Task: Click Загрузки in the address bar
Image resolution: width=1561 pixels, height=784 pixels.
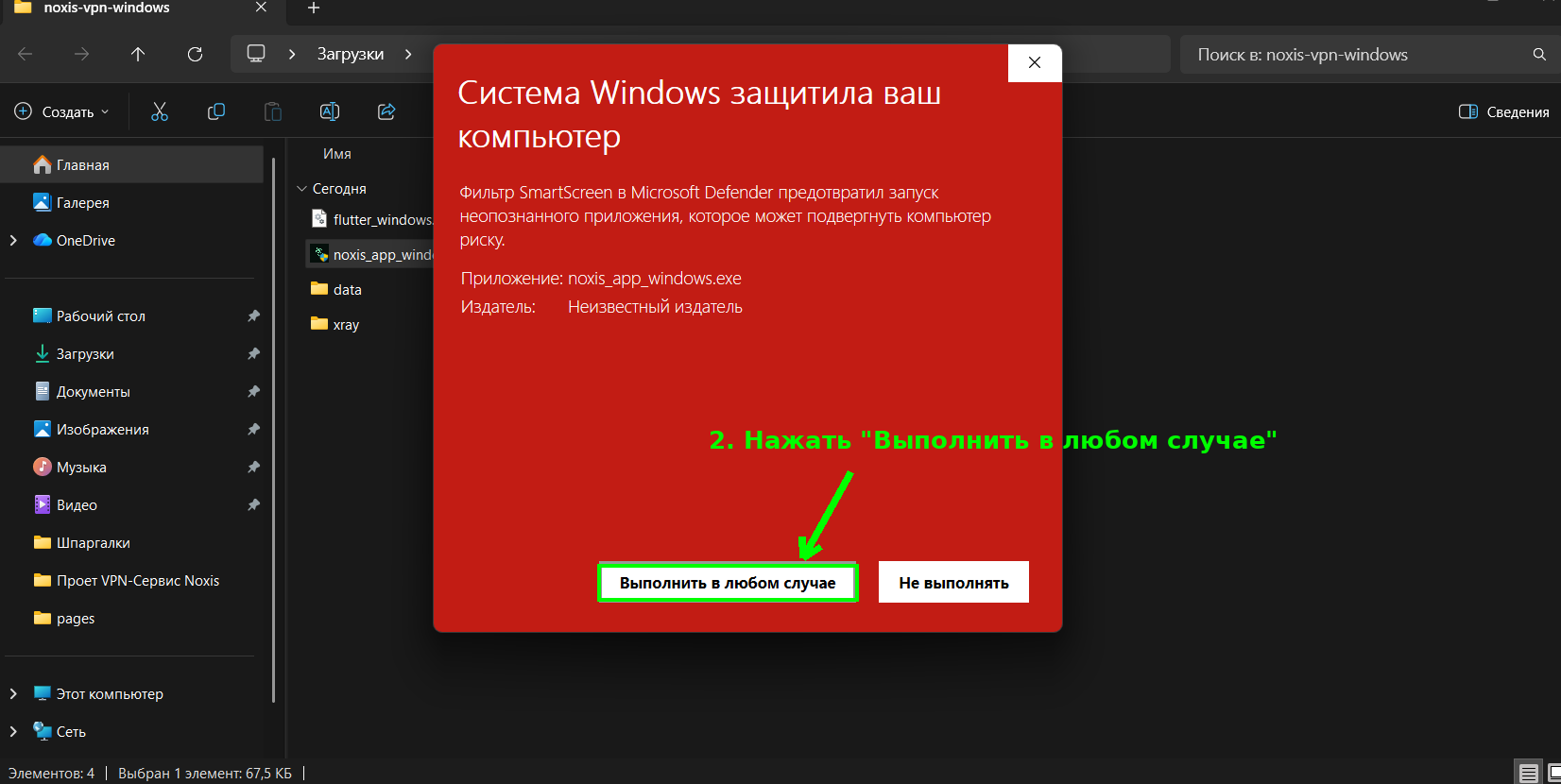Action: click(351, 54)
